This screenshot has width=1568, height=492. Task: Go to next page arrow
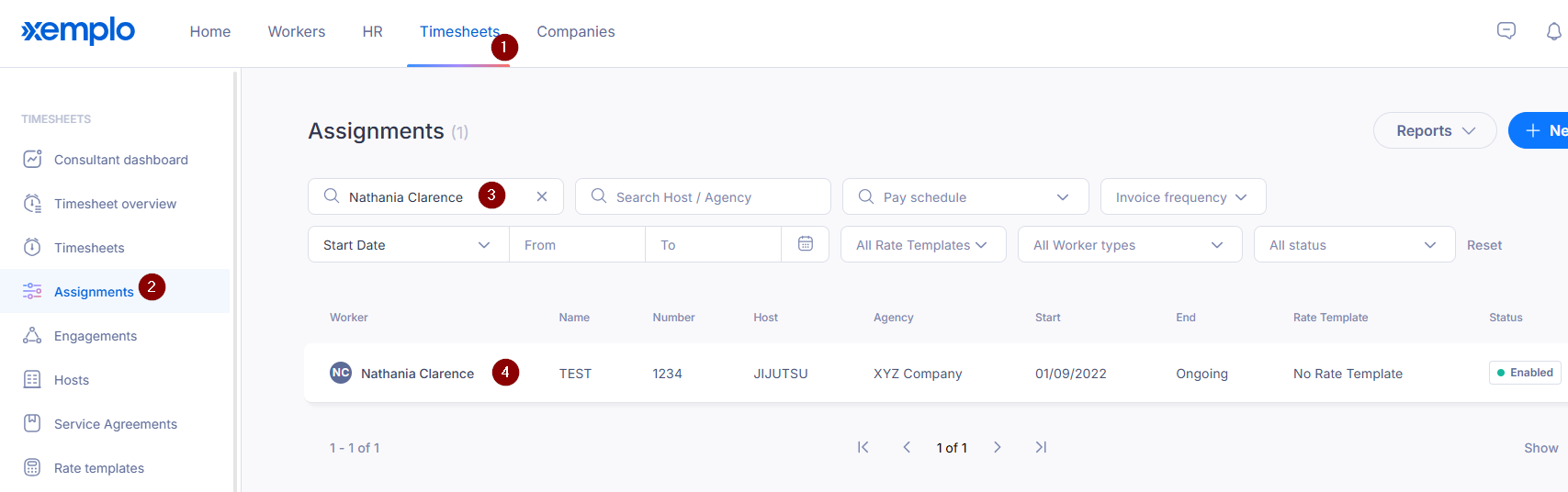click(x=997, y=447)
